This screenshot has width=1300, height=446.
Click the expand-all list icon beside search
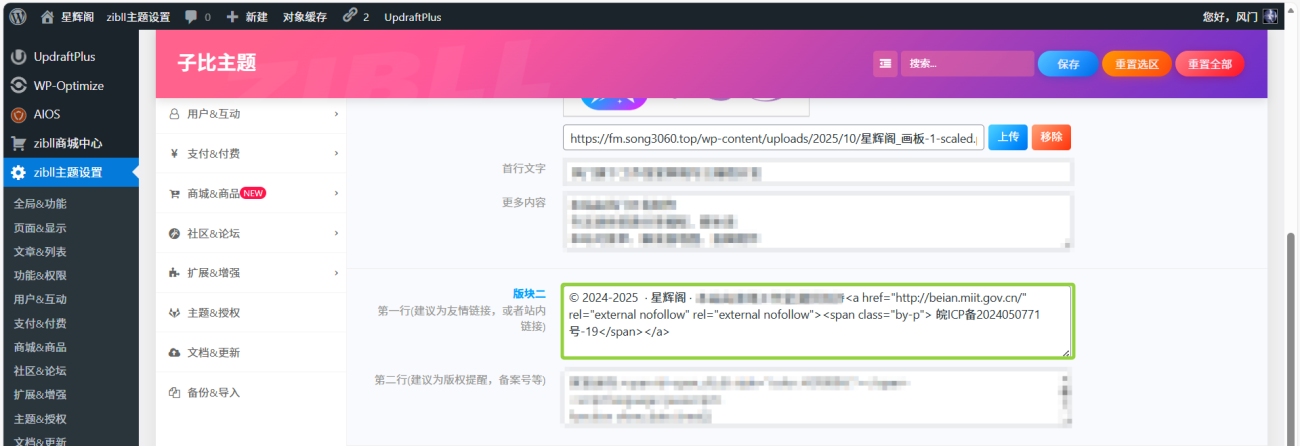(885, 64)
